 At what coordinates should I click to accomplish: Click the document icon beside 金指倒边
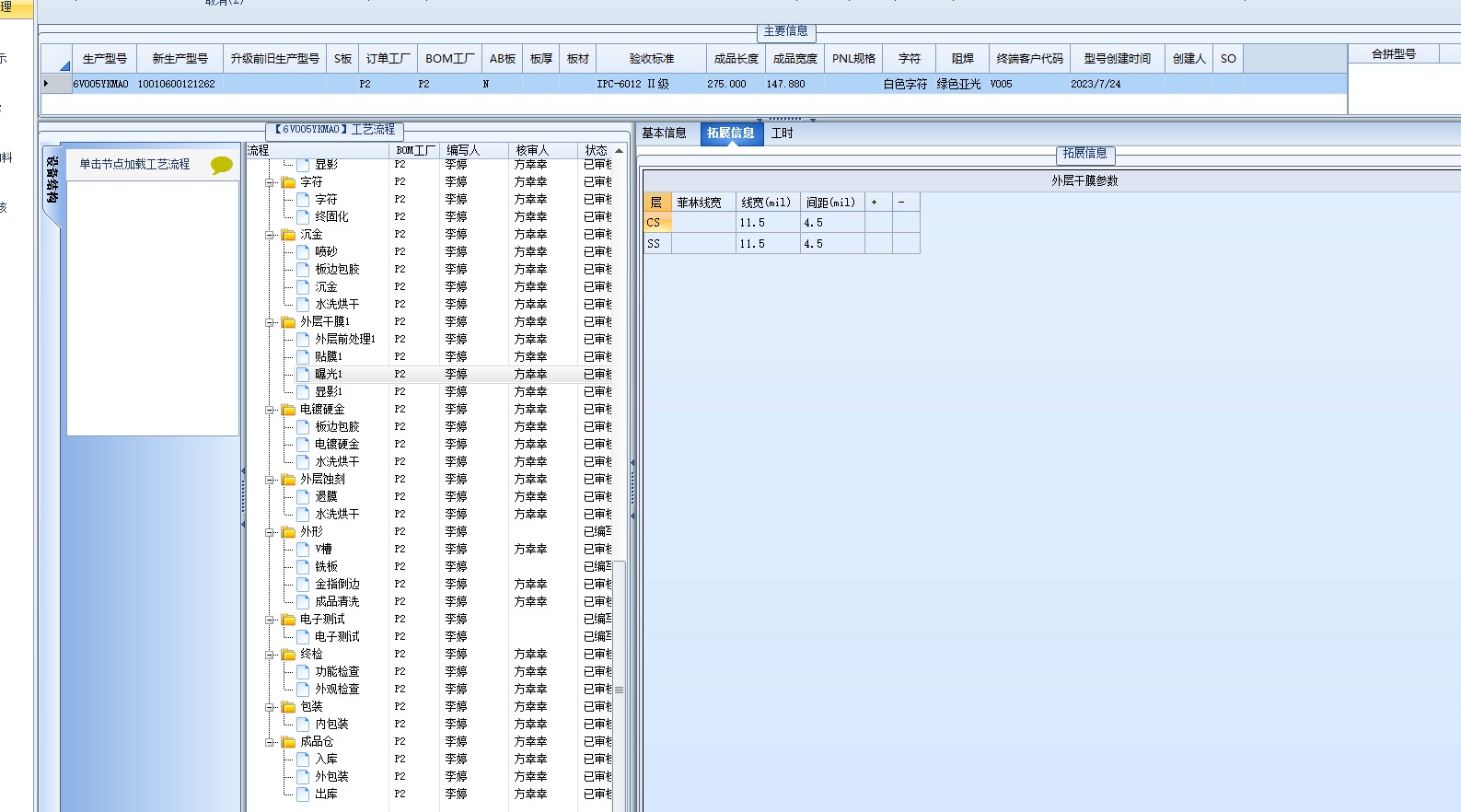(x=303, y=584)
